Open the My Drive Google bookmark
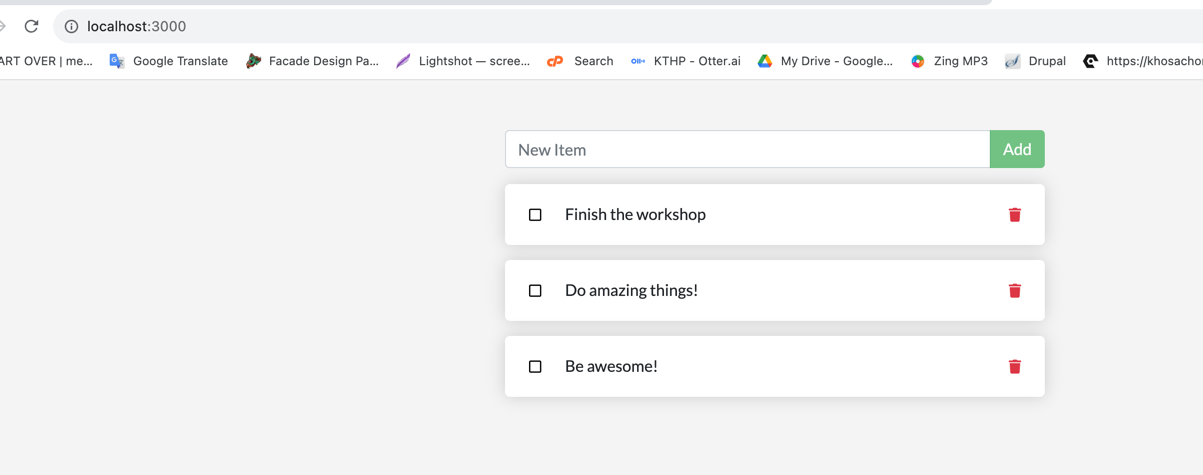 pos(824,61)
